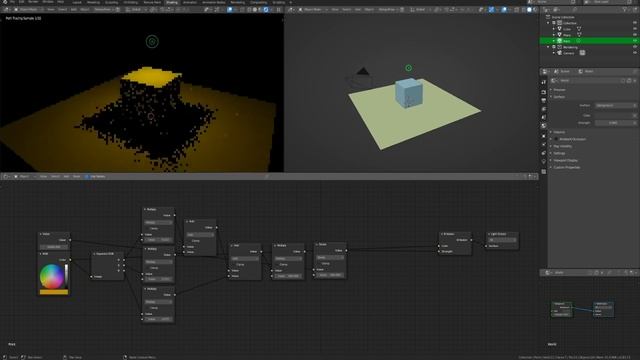
Task: Open the Light Output node target dropdown
Action: click(x=502, y=240)
